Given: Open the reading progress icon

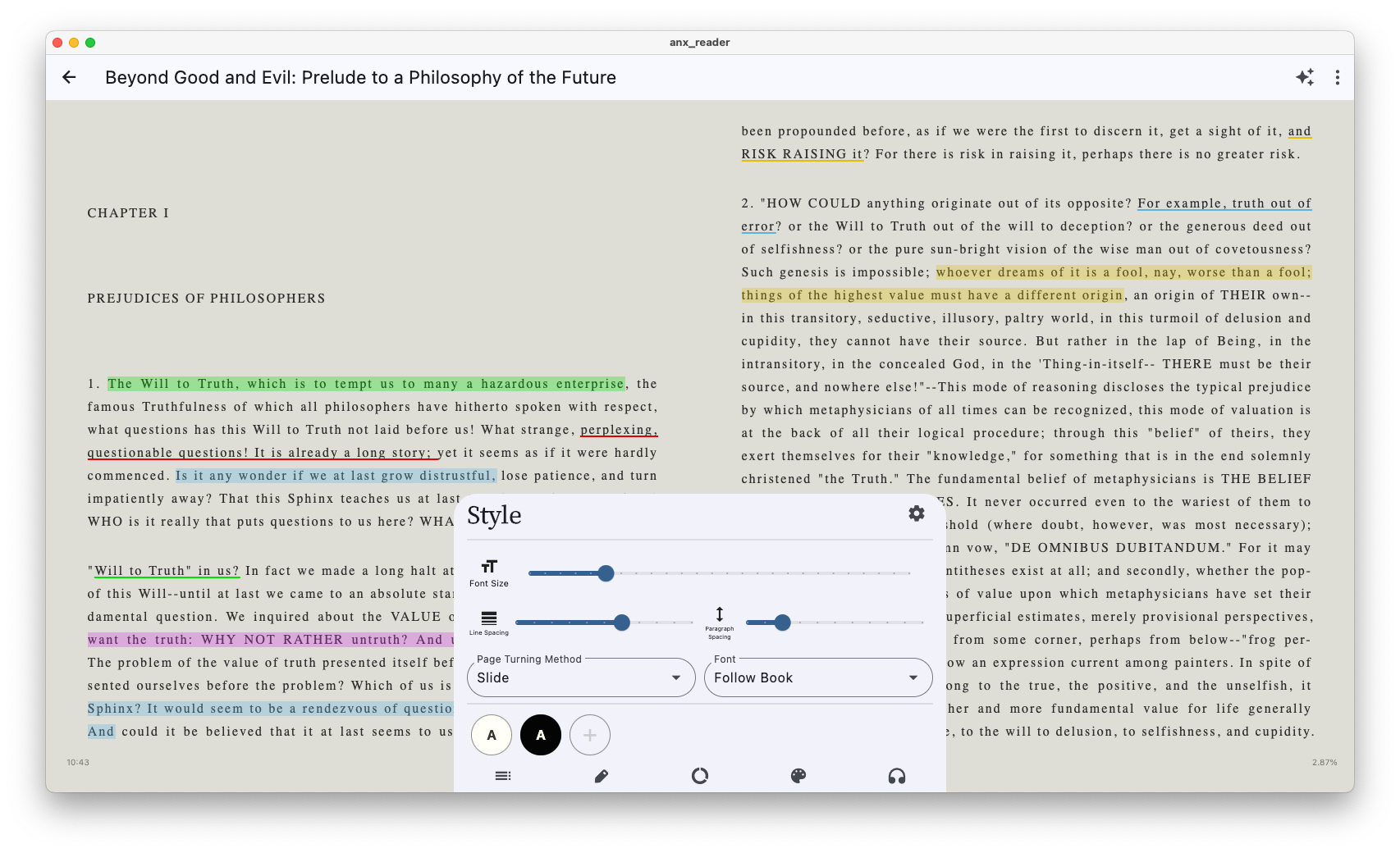Looking at the screenshot, I should click(700, 775).
